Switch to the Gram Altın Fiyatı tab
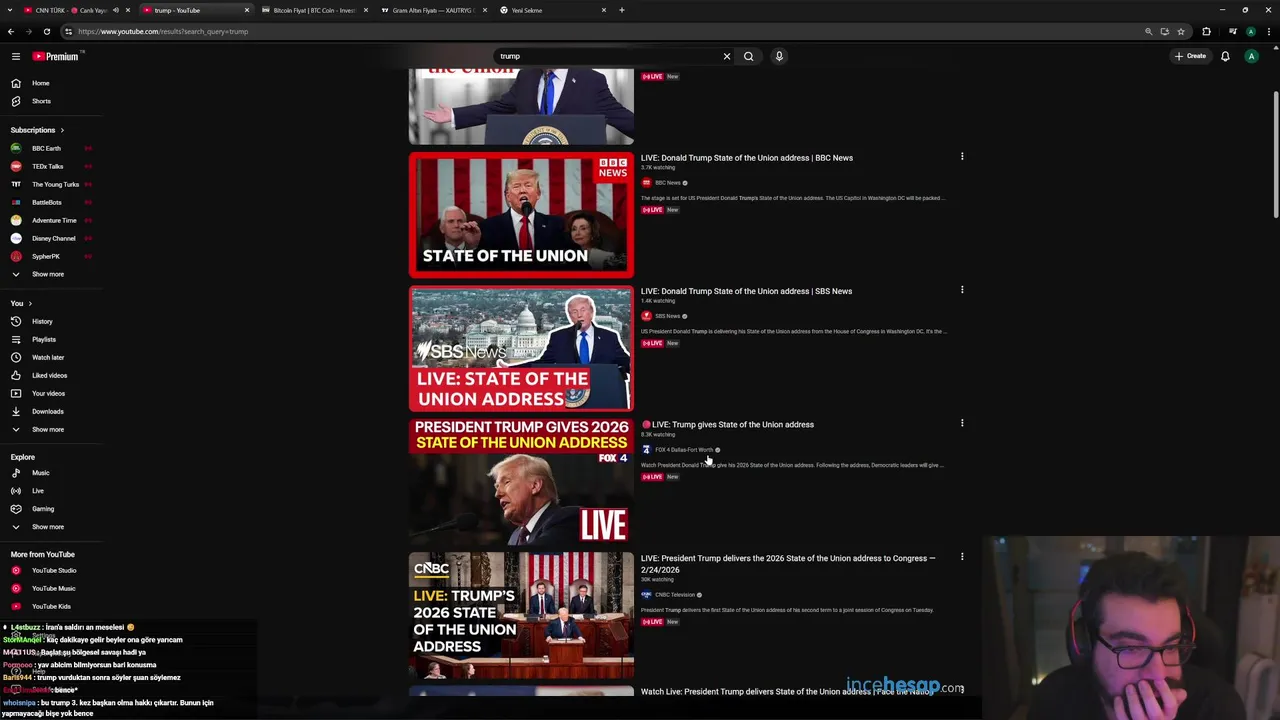Image resolution: width=1280 pixels, height=720 pixels. (x=433, y=10)
